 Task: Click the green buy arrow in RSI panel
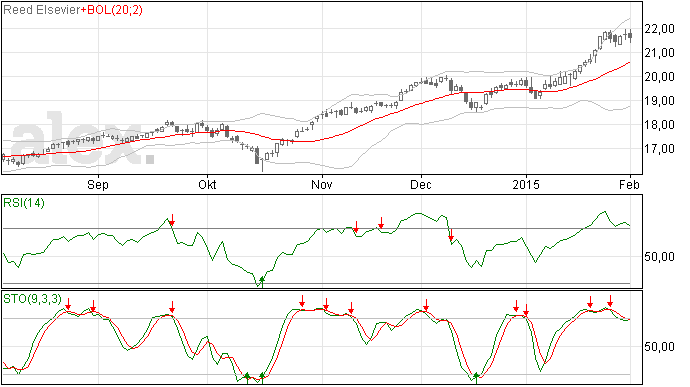[x=262, y=282]
